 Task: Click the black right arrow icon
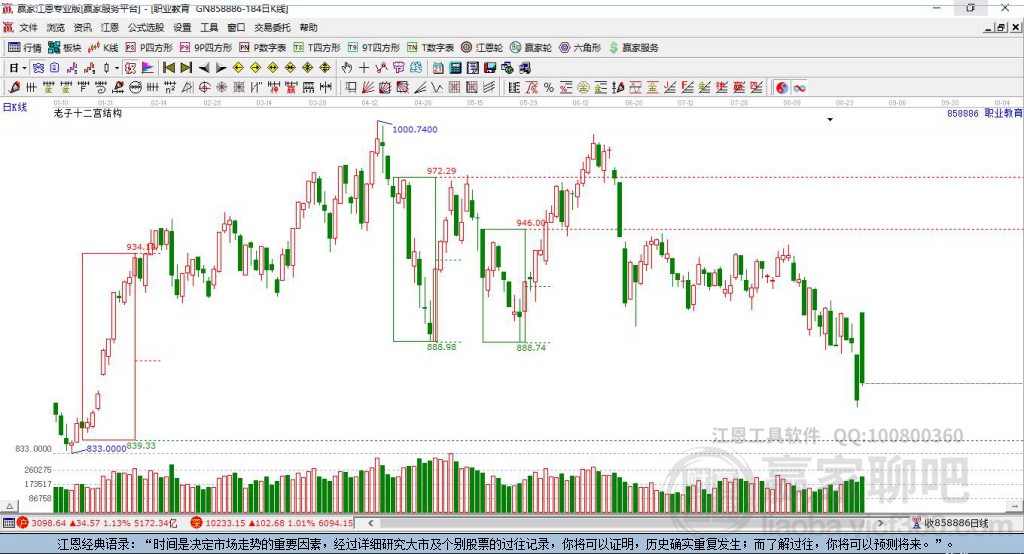coord(221,67)
